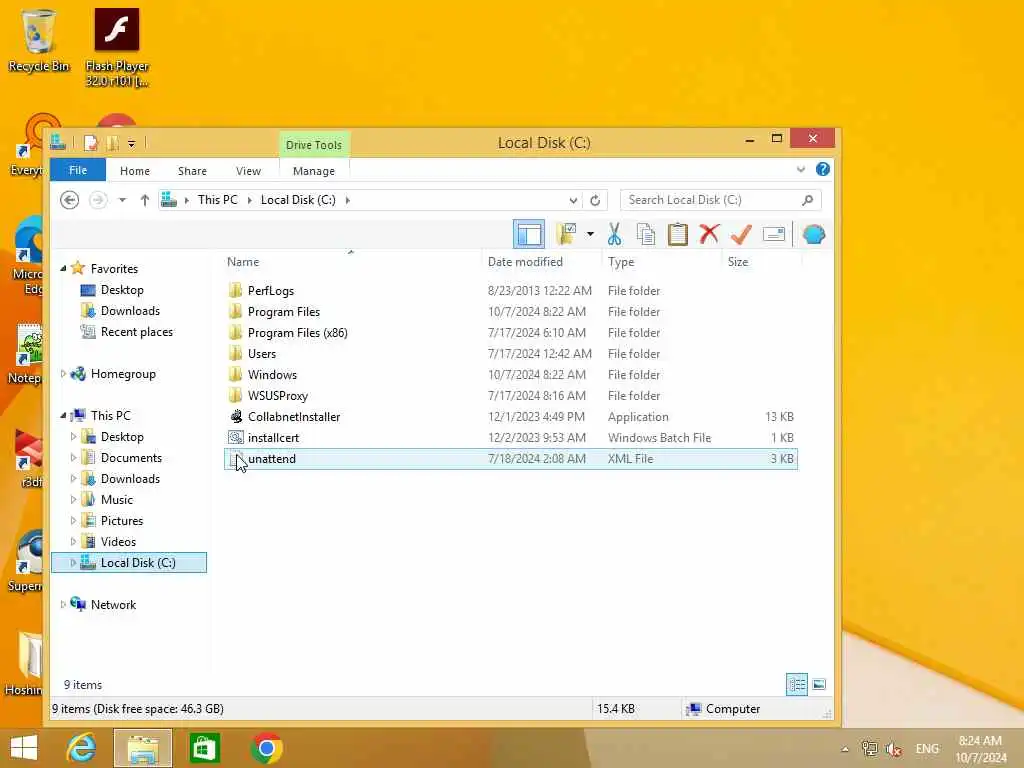Click the red X Delete icon
Screen dimensions: 1024x768
click(x=709, y=234)
